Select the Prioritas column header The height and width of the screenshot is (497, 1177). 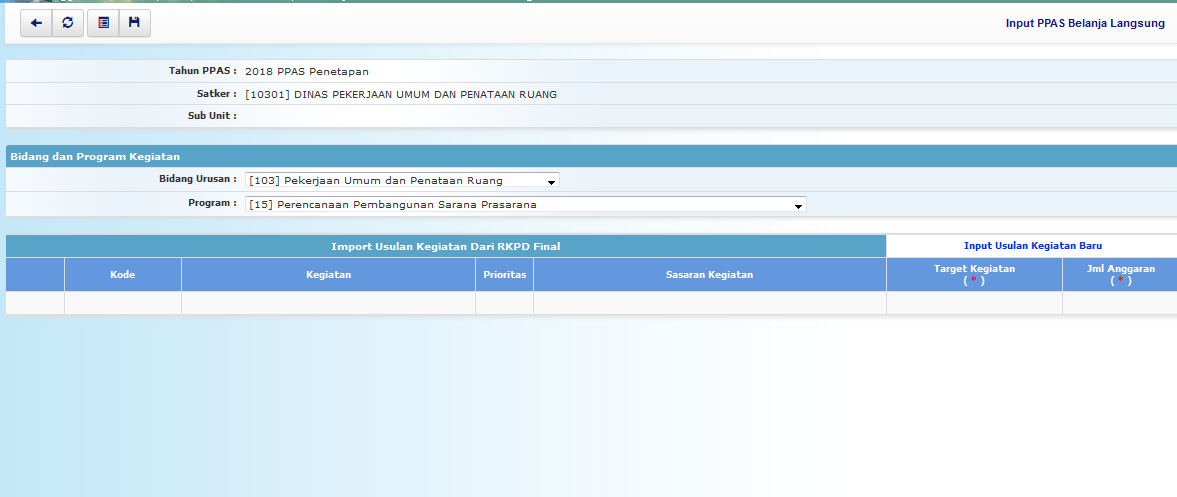(504, 275)
